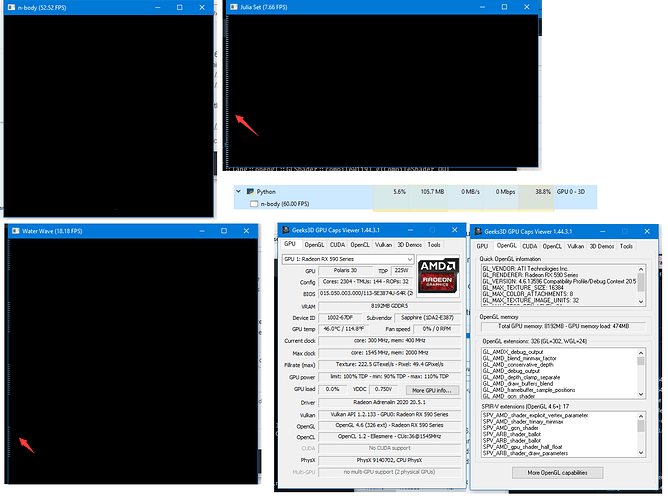
Task: Switch to GPU tab in right GPU Caps Viewer
Action: (482, 246)
